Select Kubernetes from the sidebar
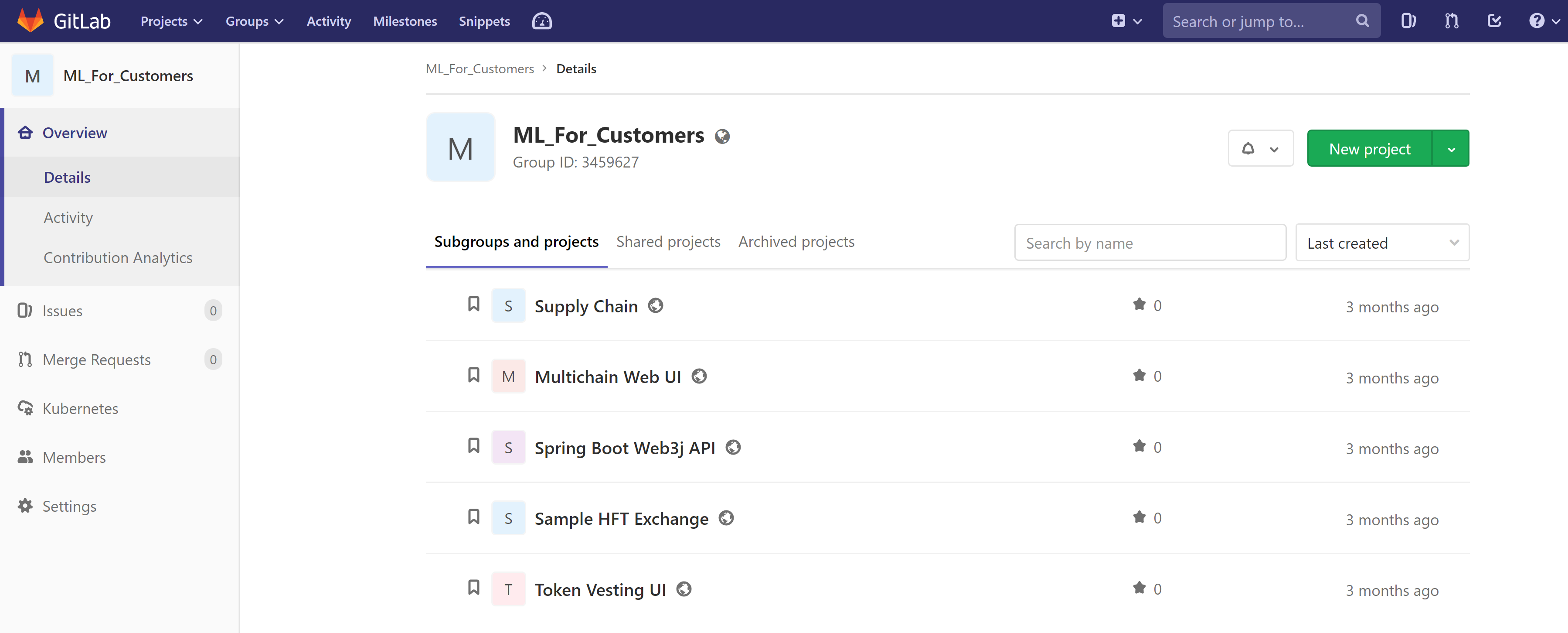This screenshot has height=633, width=1568. 80,408
